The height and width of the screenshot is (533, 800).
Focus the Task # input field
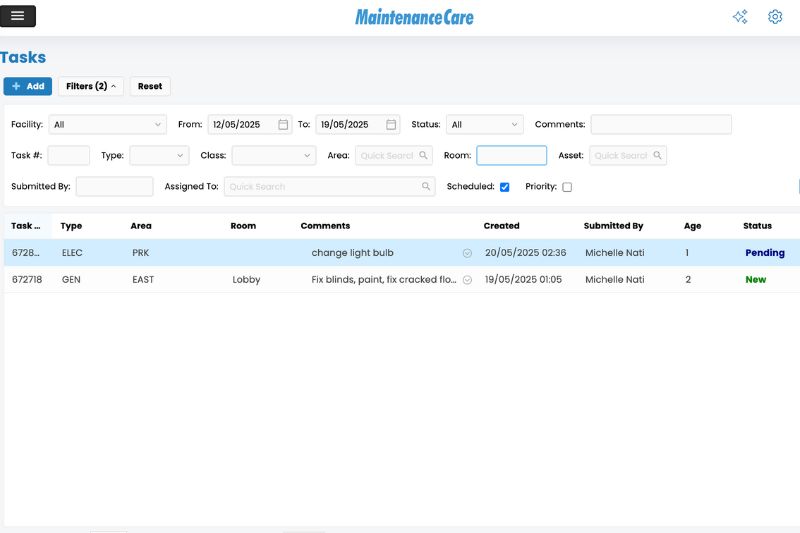[x=68, y=156]
